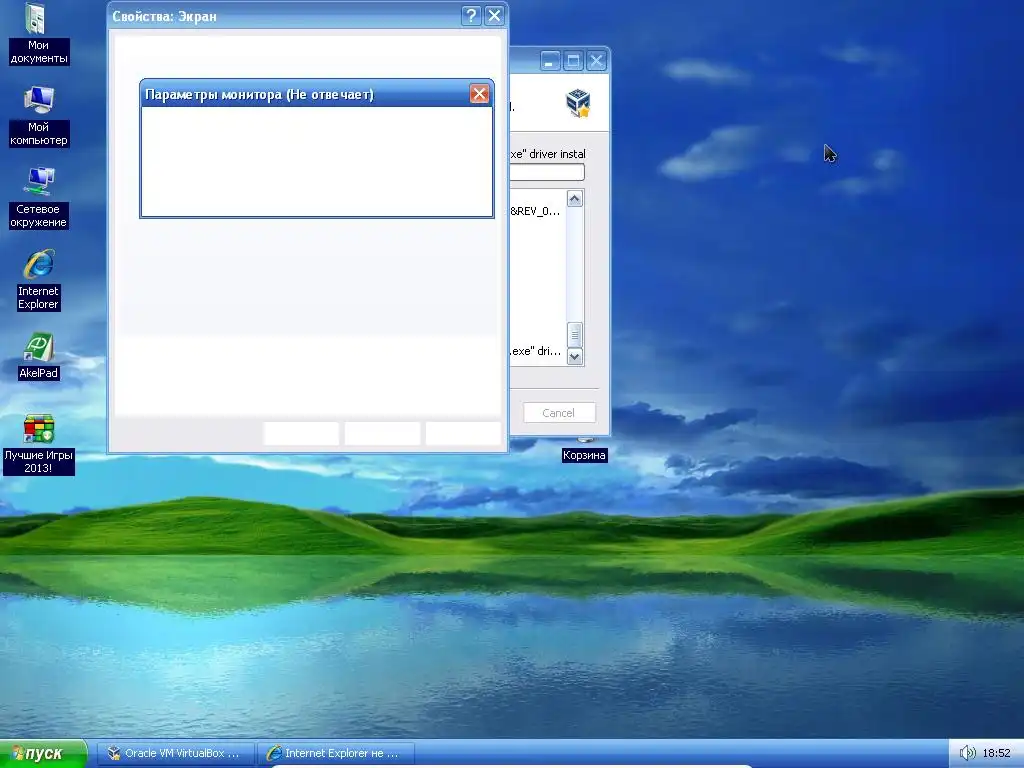1024x768 pixels.
Task: Click the VirtualBox installer box icon
Action: click(x=578, y=103)
